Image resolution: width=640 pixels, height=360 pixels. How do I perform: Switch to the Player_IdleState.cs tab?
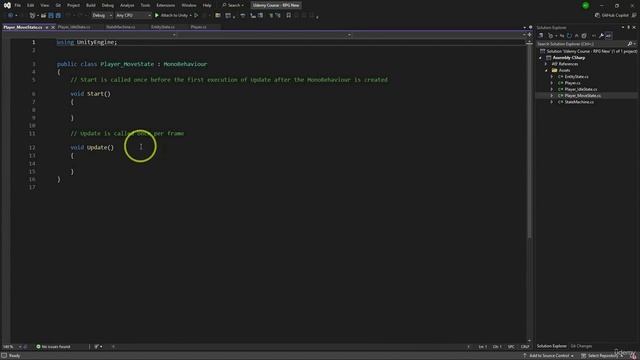click(74, 27)
